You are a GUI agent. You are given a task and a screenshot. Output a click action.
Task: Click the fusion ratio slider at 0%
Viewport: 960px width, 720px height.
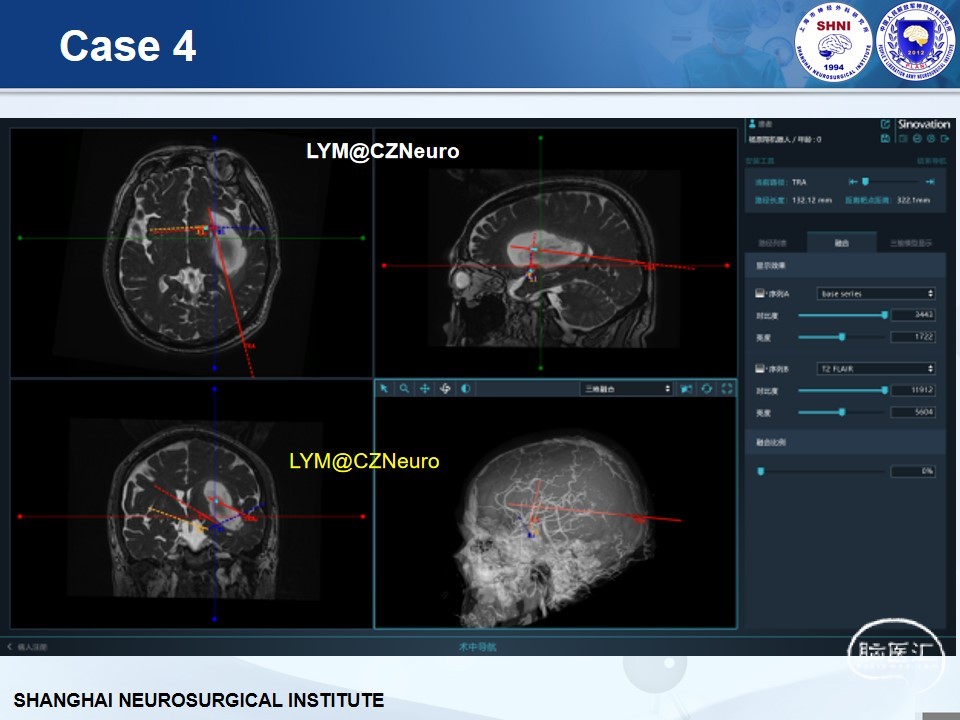tap(761, 471)
